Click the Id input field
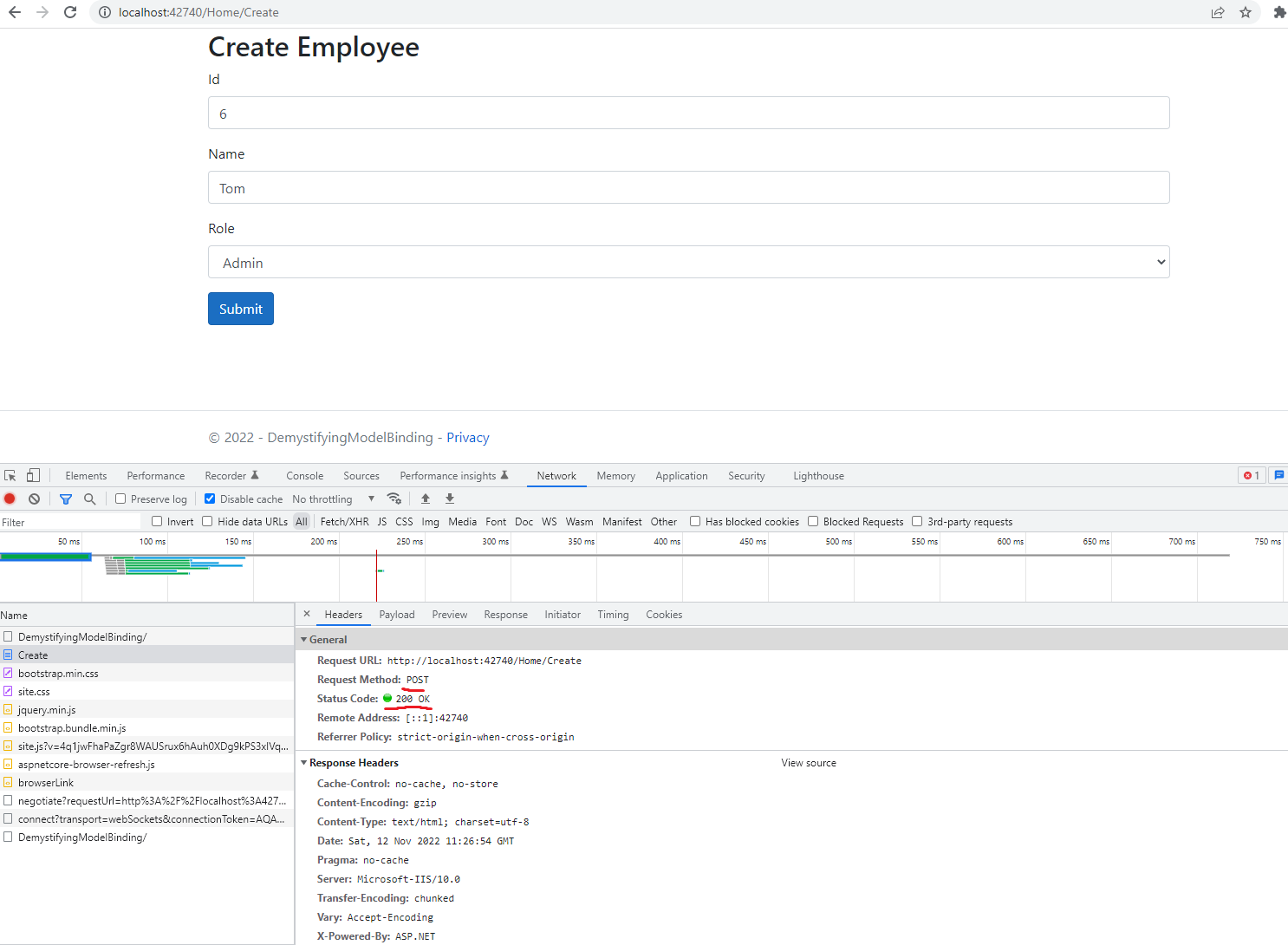This screenshot has height=945, width=1288. click(x=689, y=113)
